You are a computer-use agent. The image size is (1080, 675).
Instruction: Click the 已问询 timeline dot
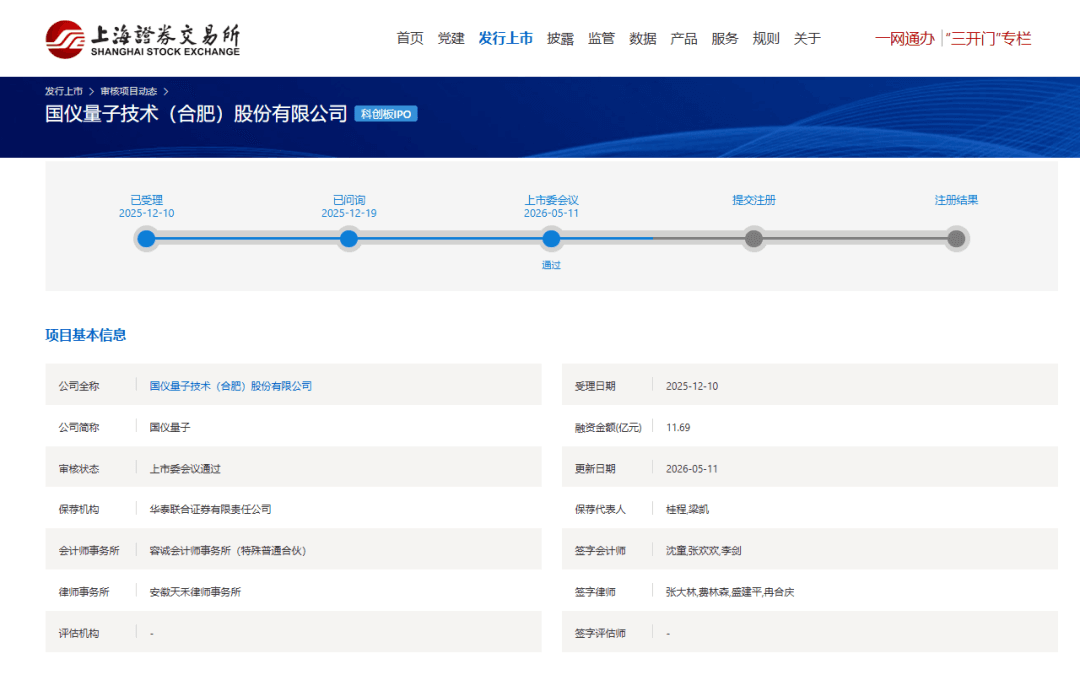(x=349, y=239)
